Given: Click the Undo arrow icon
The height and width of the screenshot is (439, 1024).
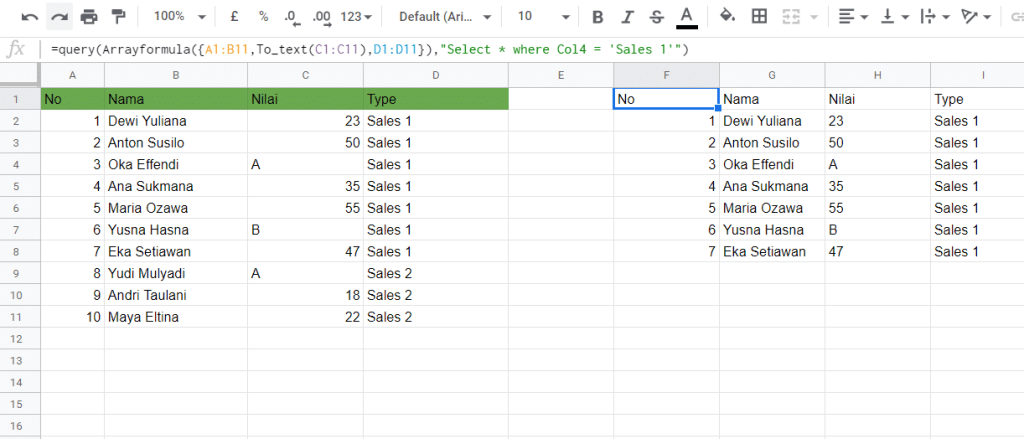Looking at the screenshot, I should click(x=29, y=17).
